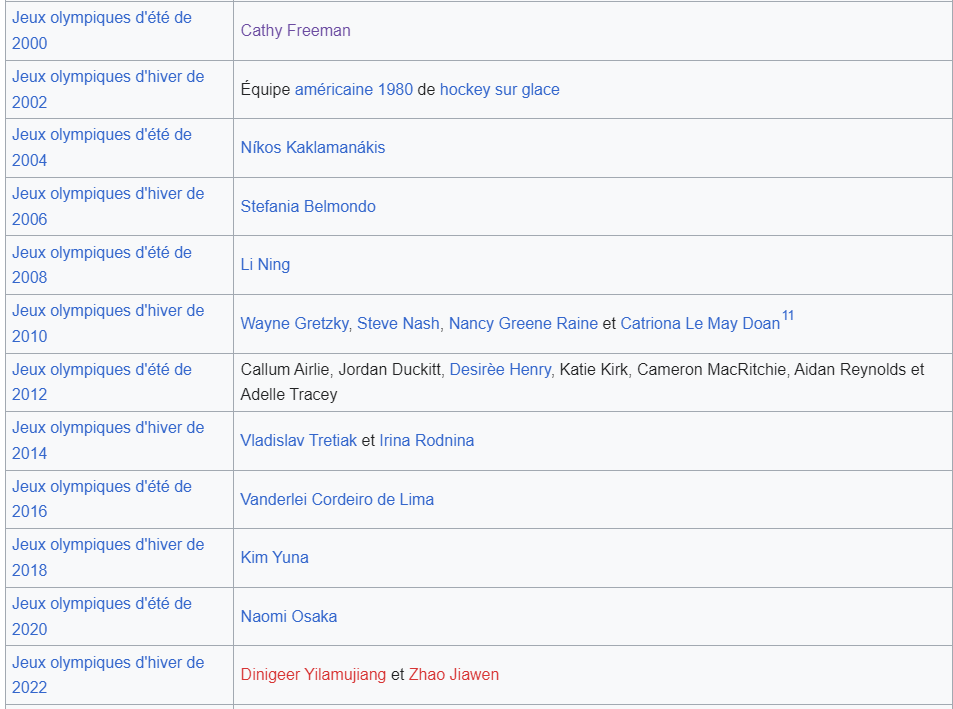Image resolution: width=953 pixels, height=709 pixels.
Task: Open the Jeux olympiques d'hiver de 2010 link
Action: click(108, 323)
